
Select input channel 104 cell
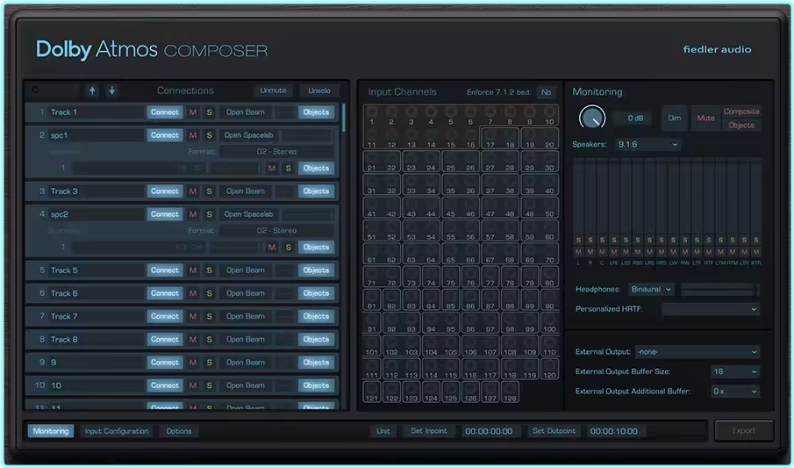[431, 346]
